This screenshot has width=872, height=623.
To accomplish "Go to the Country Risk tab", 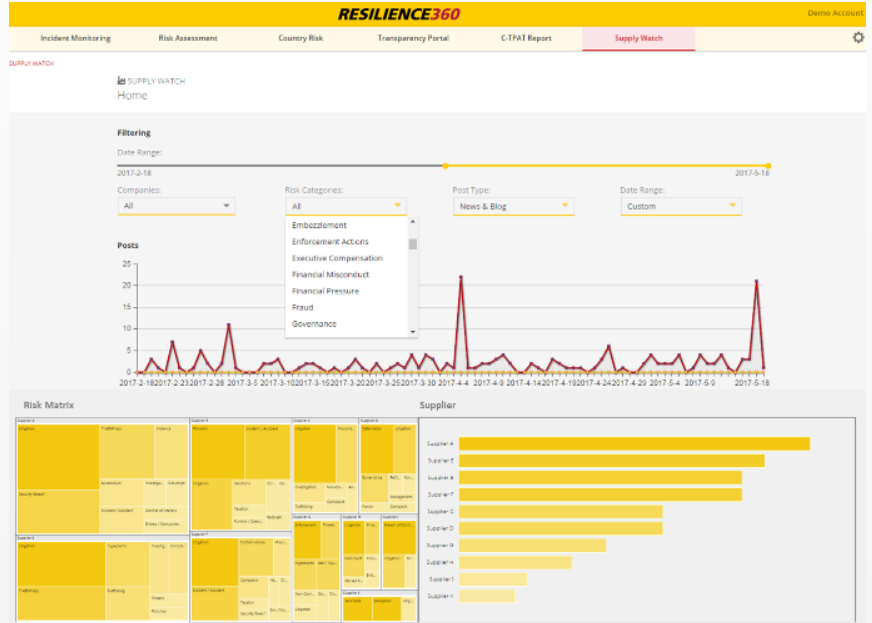I will pyautogui.click(x=301, y=38).
